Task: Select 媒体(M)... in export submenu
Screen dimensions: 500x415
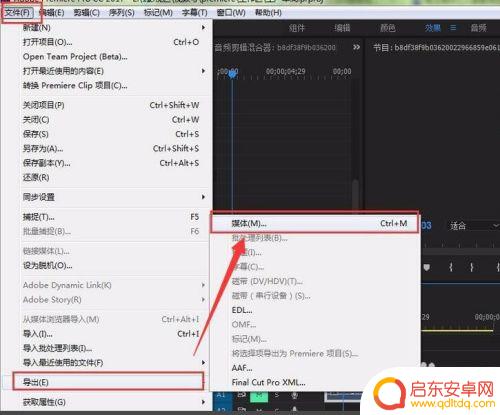Action: [x=315, y=223]
